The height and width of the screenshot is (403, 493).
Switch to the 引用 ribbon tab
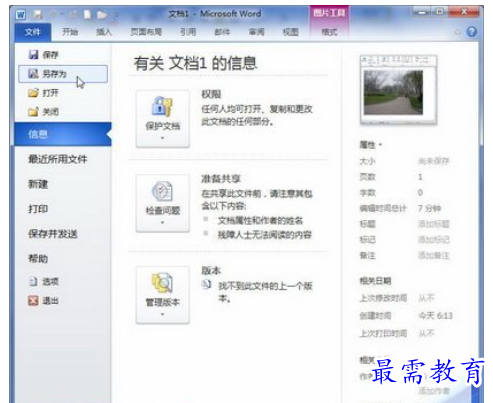point(188,32)
